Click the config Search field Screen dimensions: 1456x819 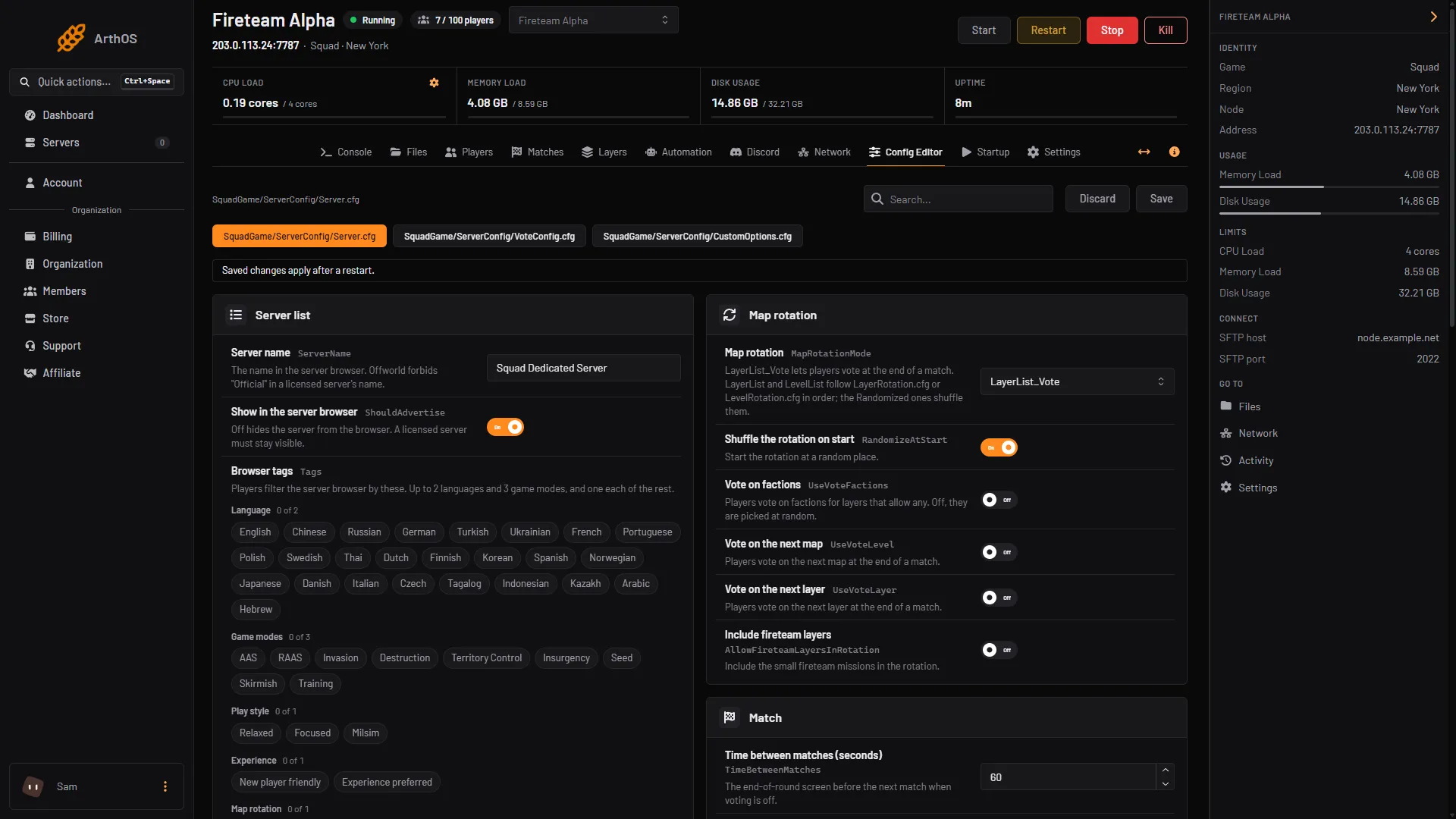[x=958, y=199]
